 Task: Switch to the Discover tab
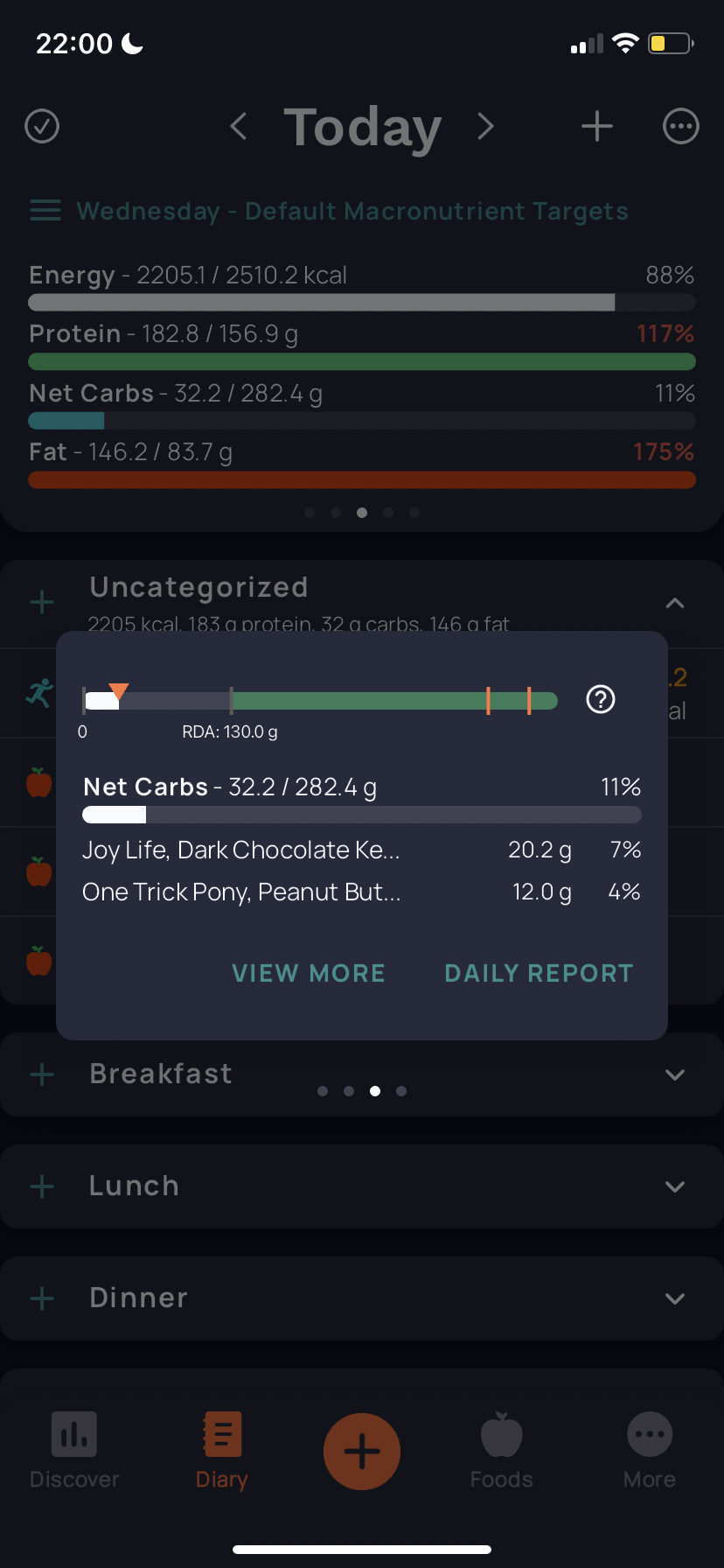coord(74,1451)
